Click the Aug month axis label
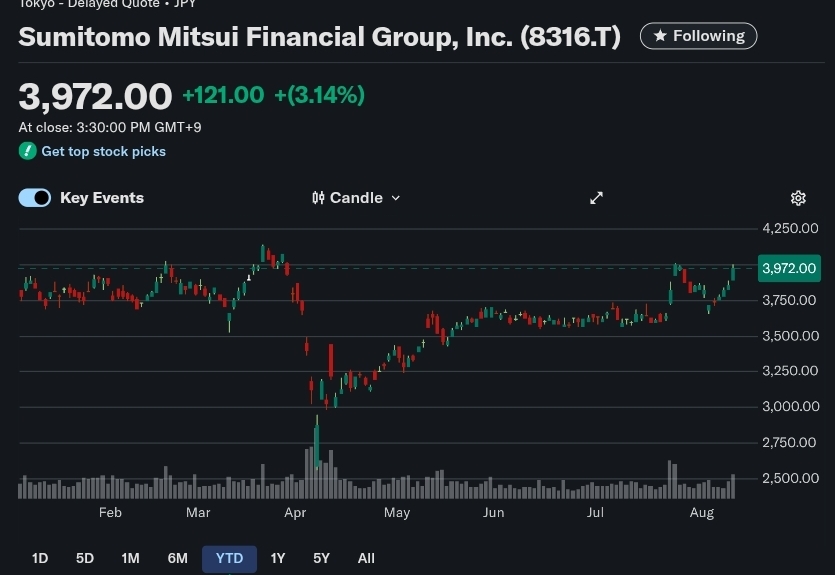Screen dimensions: 835x575 (701, 513)
